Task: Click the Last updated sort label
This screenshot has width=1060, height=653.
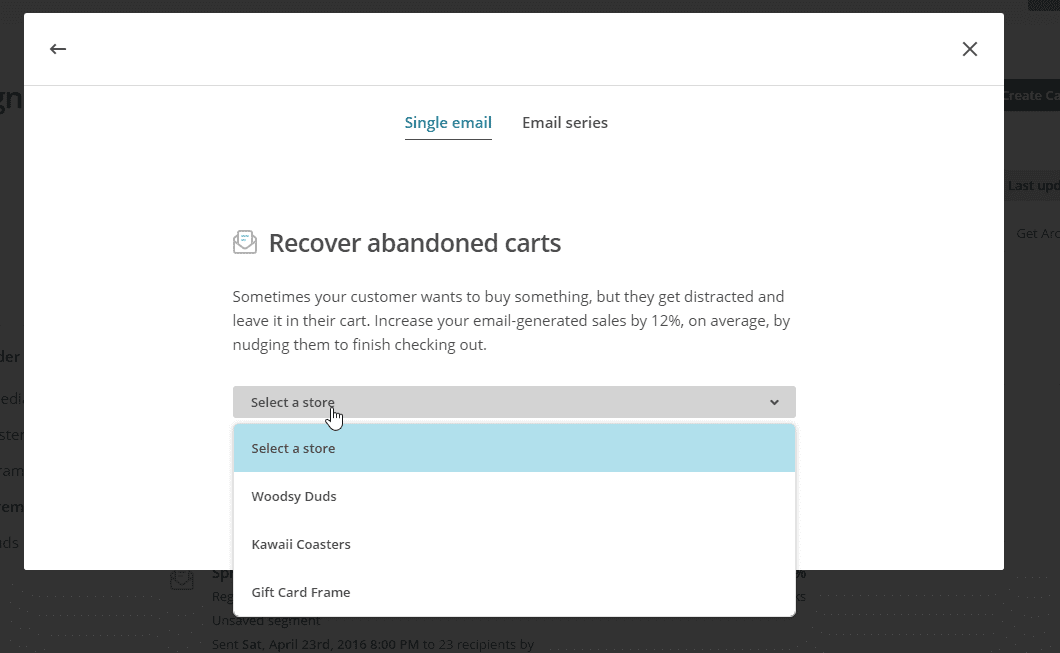Action: pos(1033,185)
